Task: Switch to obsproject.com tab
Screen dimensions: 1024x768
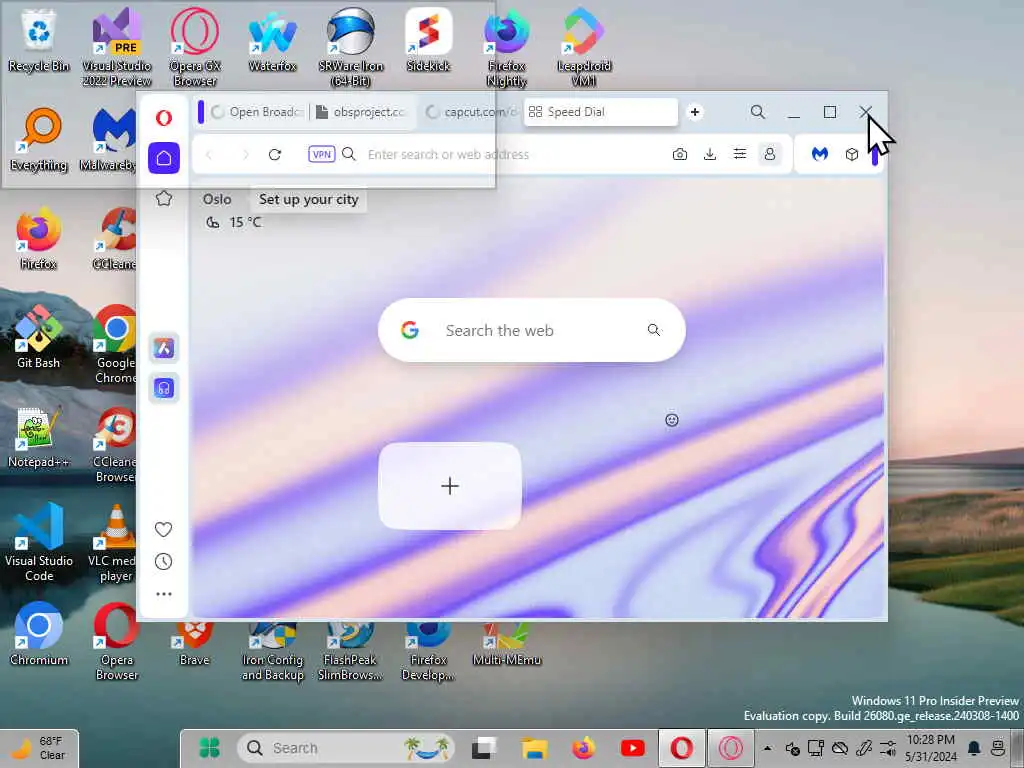Action: pos(362,112)
